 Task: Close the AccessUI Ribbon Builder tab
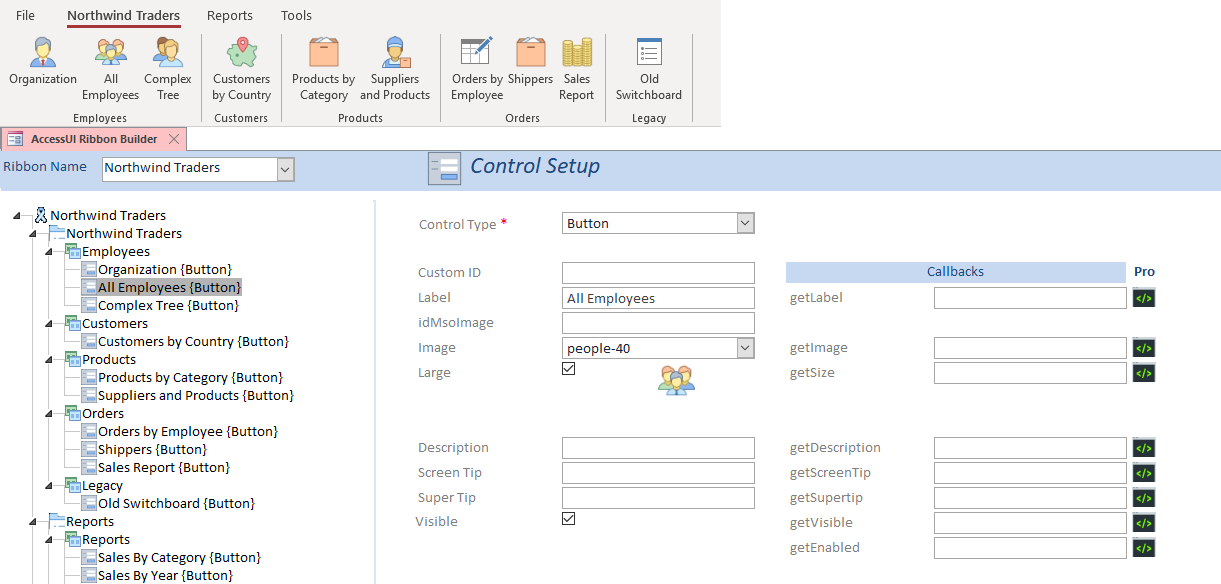pos(174,139)
